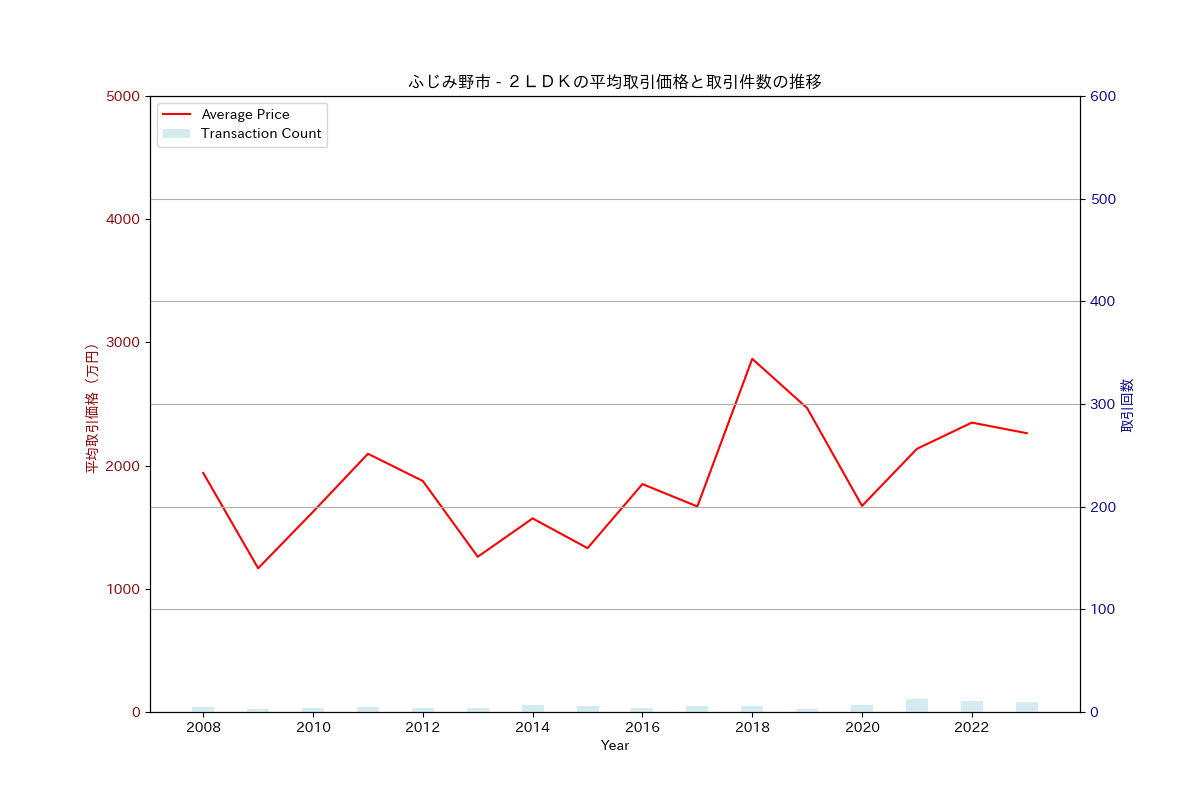Click the red Average Price legend line

(176, 115)
